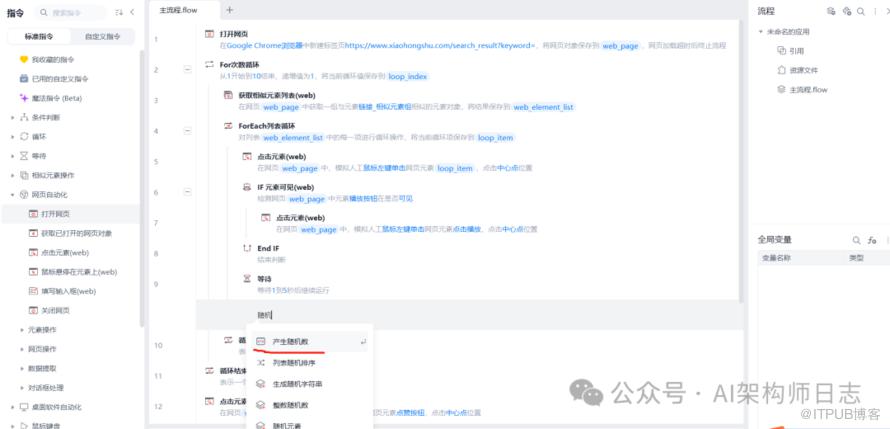Image resolution: width=890 pixels, height=429 pixels.
Task: Collapse the 网页自动化 category
Action: pyautogui.click(x=12, y=195)
